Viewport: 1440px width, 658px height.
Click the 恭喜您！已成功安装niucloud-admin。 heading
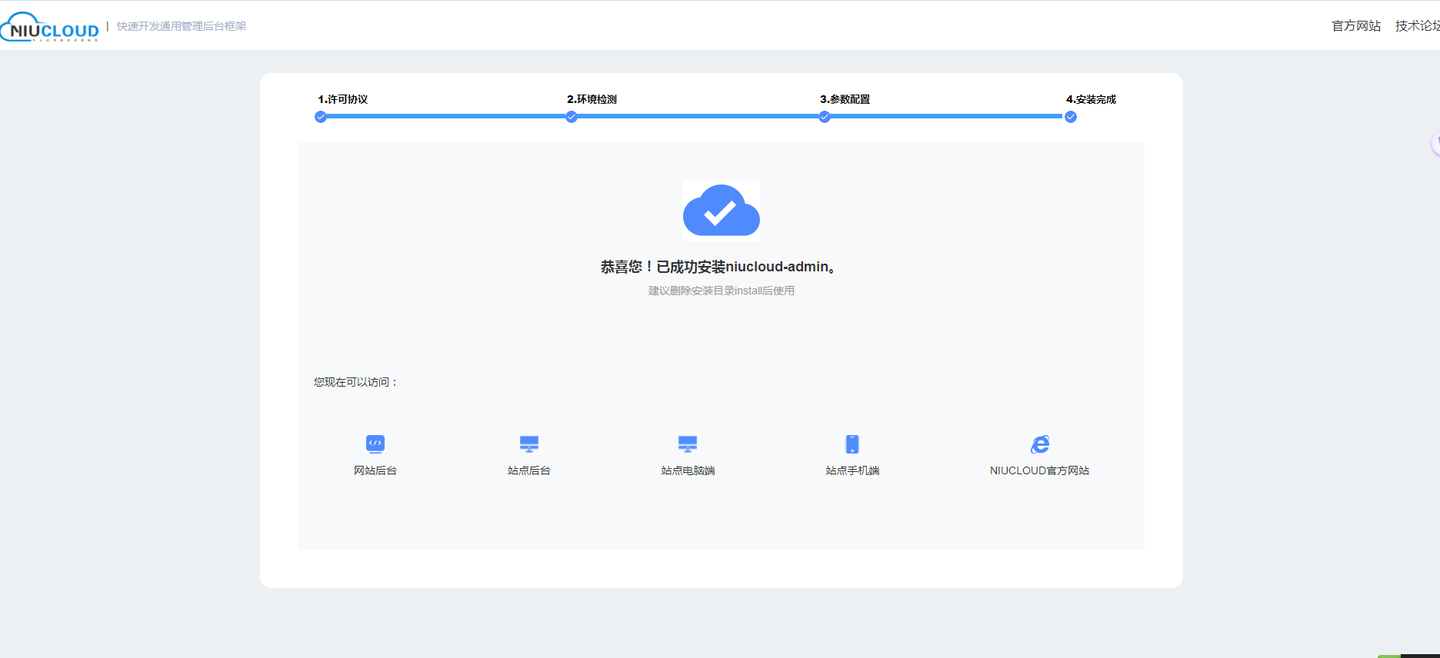coord(720,267)
